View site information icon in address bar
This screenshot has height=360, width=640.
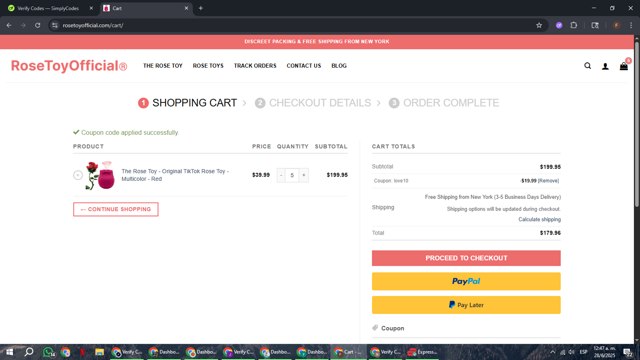point(55,25)
